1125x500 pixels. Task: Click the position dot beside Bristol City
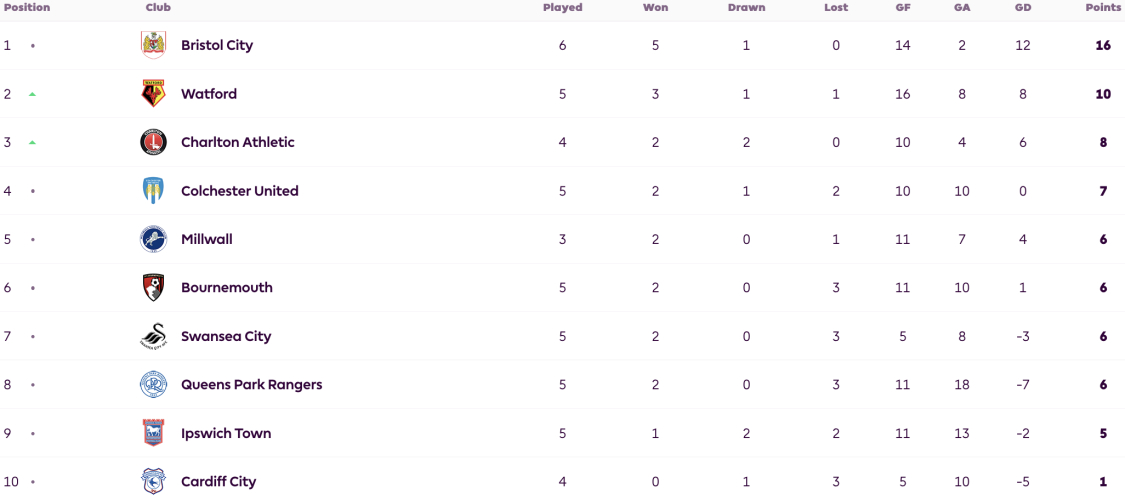[x=32, y=45]
